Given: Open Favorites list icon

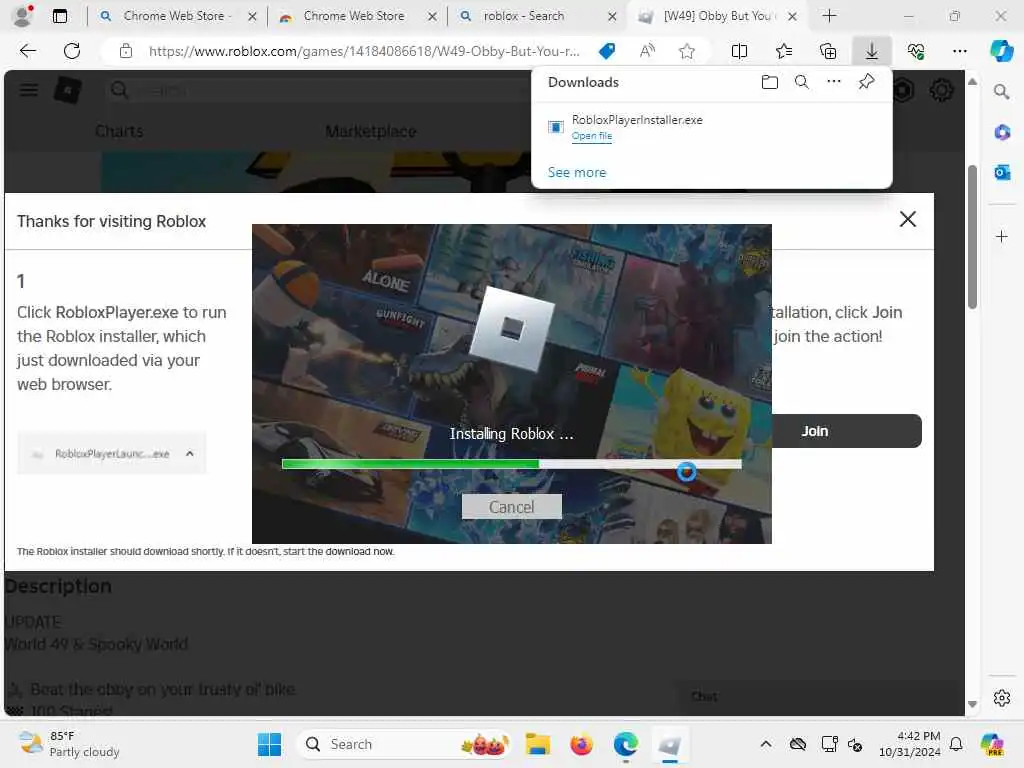Looking at the screenshot, I should pos(784,51).
